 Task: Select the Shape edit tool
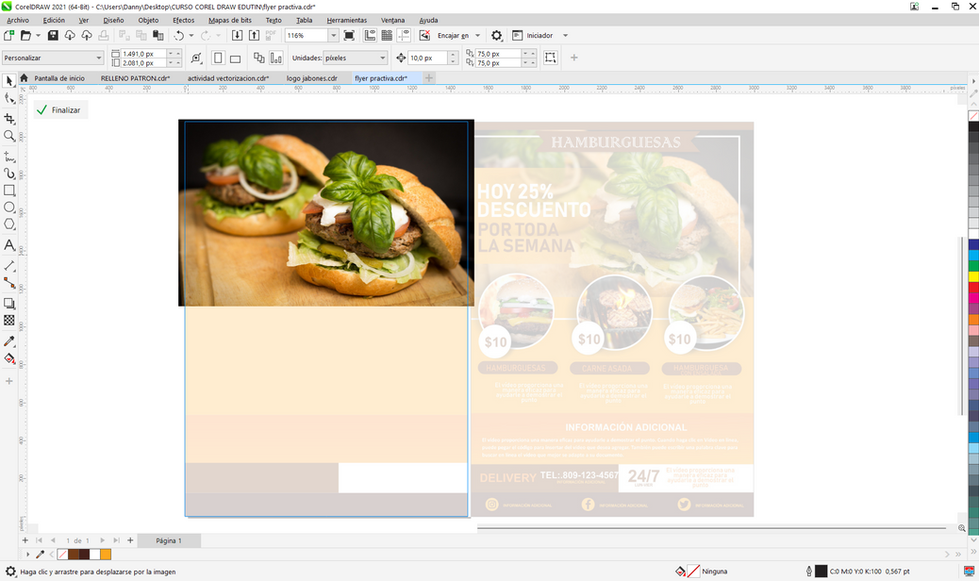click(x=9, y=99)
